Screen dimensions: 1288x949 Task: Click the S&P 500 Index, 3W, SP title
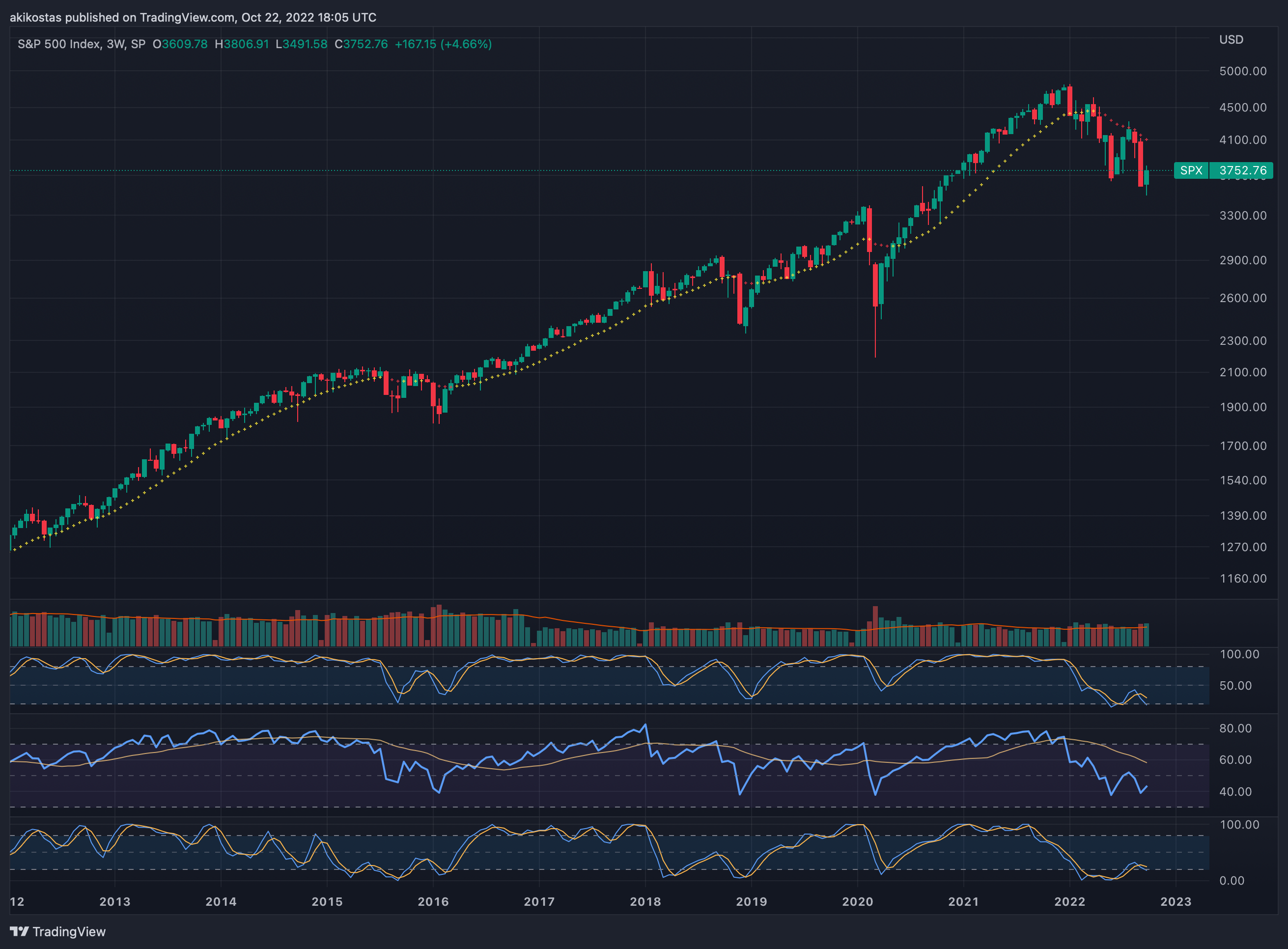pos(82,44)
